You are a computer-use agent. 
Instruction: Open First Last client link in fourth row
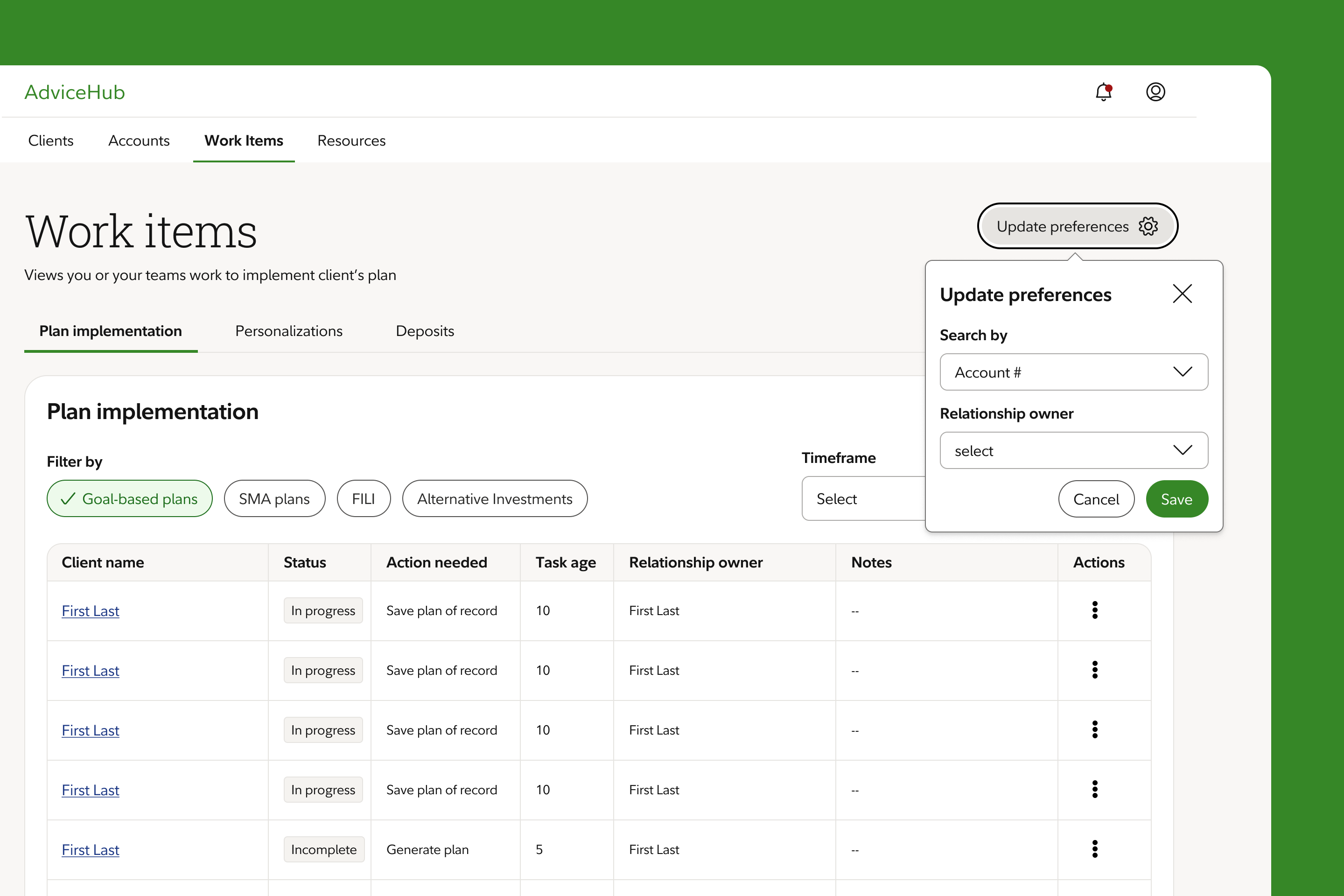tap(90, 790)
